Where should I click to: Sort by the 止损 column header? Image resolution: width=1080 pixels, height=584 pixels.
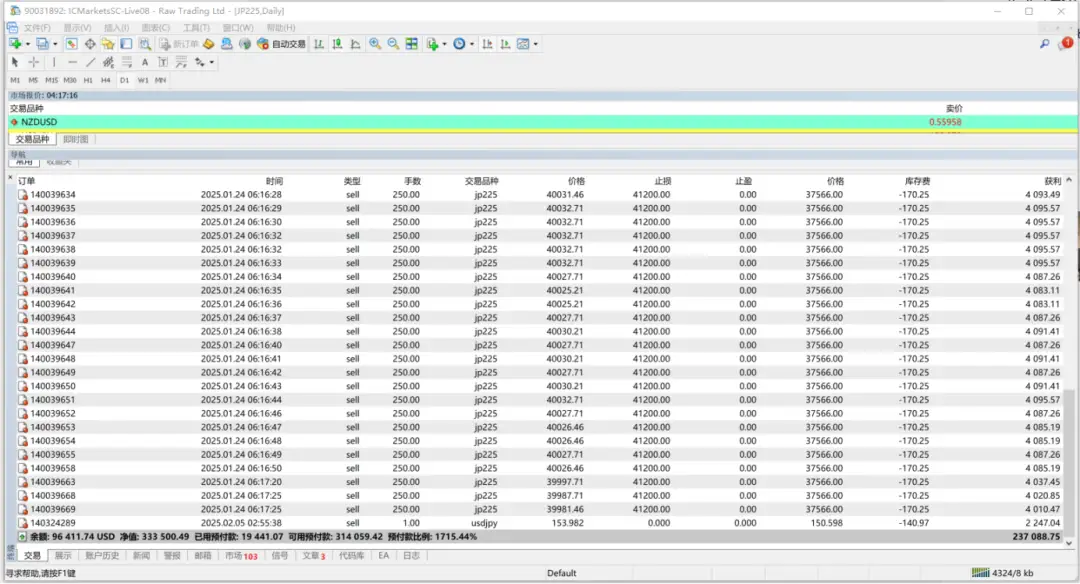663,181
